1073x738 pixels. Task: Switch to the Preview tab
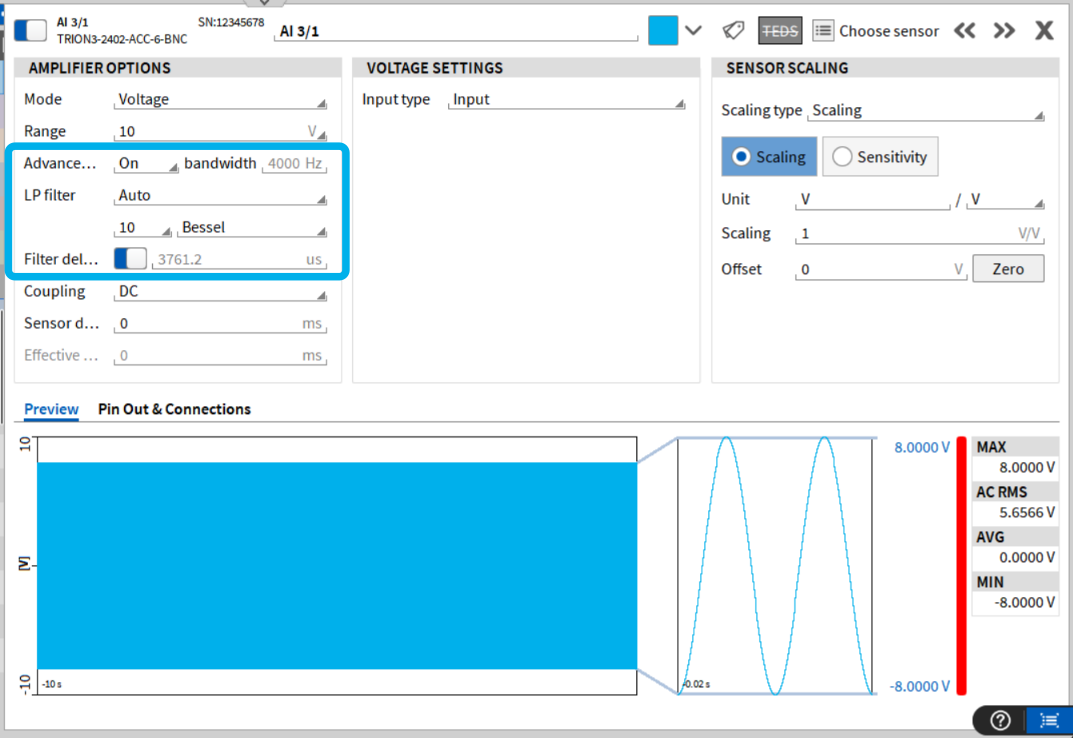click(51, 409)
